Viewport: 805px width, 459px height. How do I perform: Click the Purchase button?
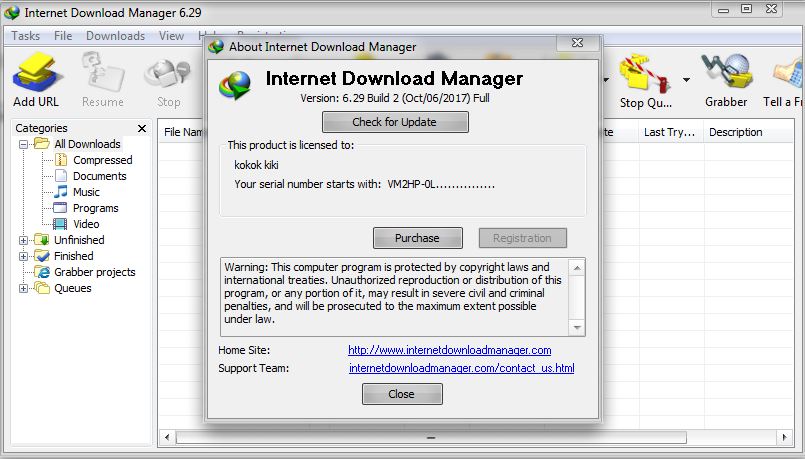pos(417,238)
